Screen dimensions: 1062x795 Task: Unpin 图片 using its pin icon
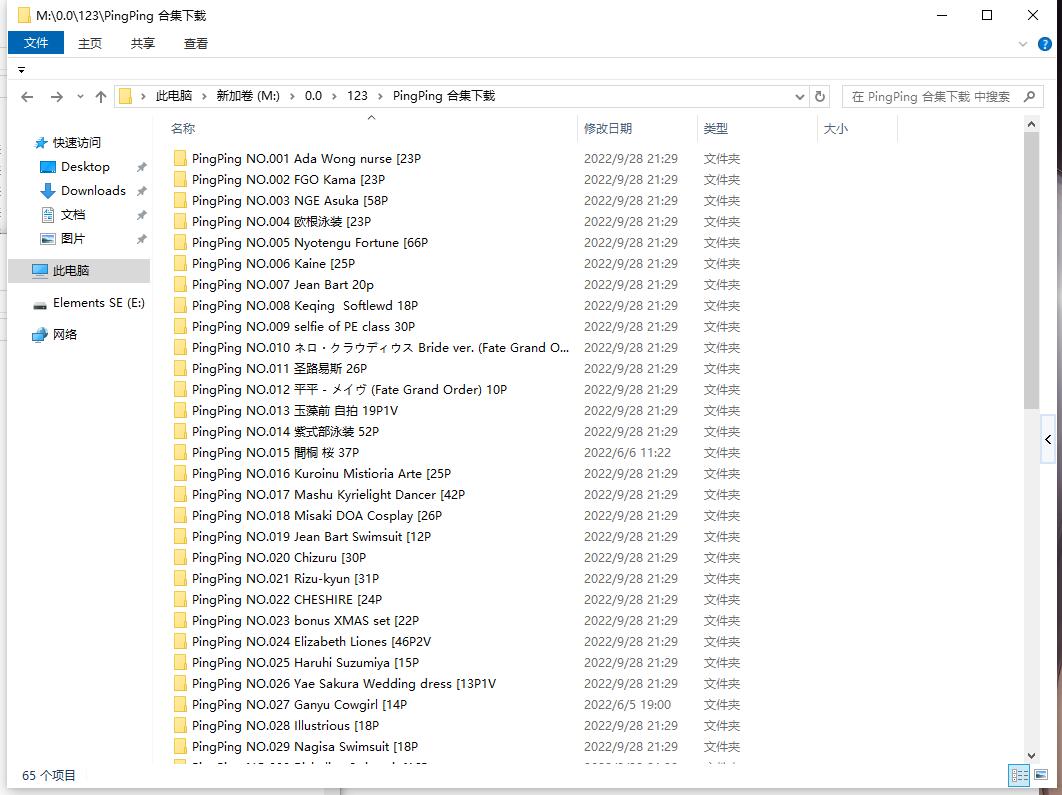[142, 239]
